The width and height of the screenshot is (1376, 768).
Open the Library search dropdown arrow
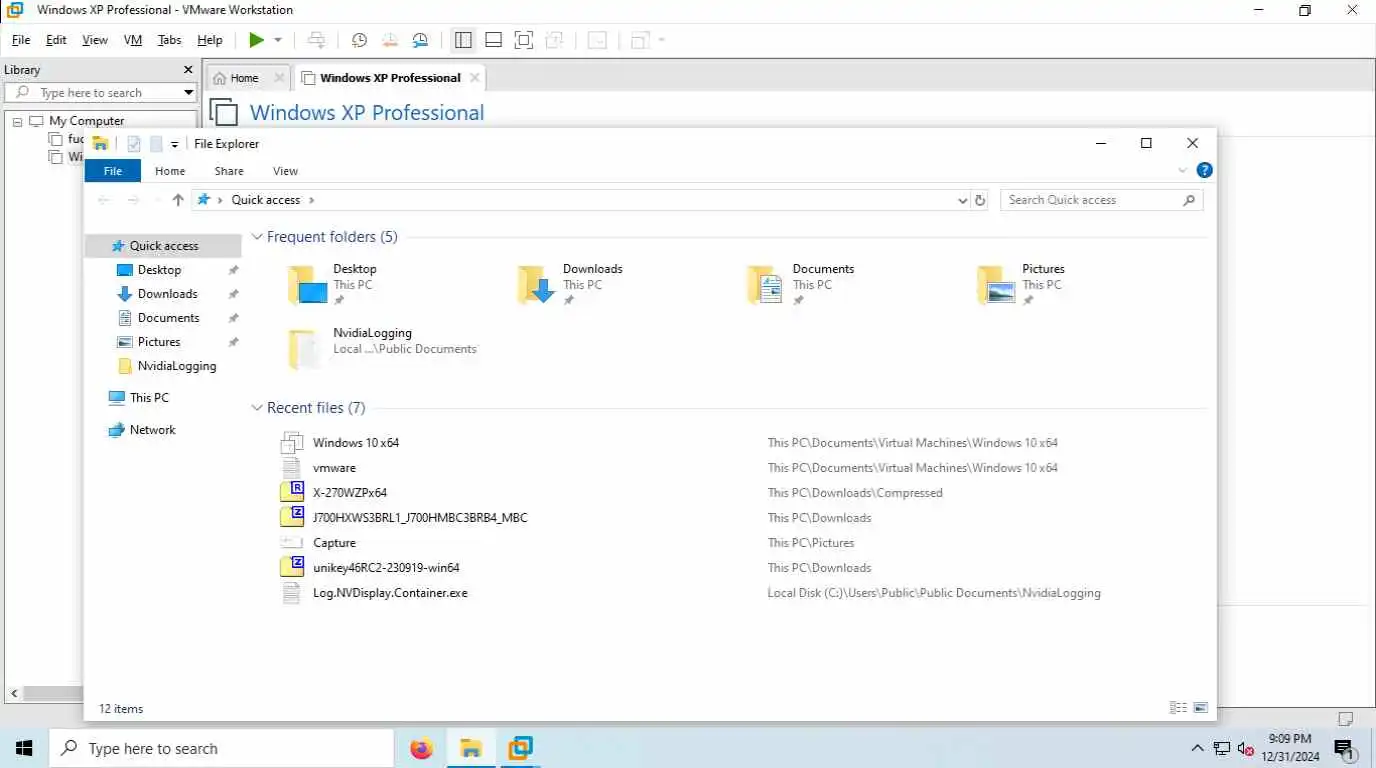click(188, 92)
